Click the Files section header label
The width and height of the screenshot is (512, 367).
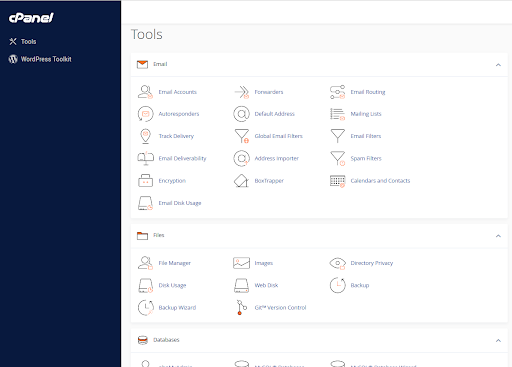[159, 235]
